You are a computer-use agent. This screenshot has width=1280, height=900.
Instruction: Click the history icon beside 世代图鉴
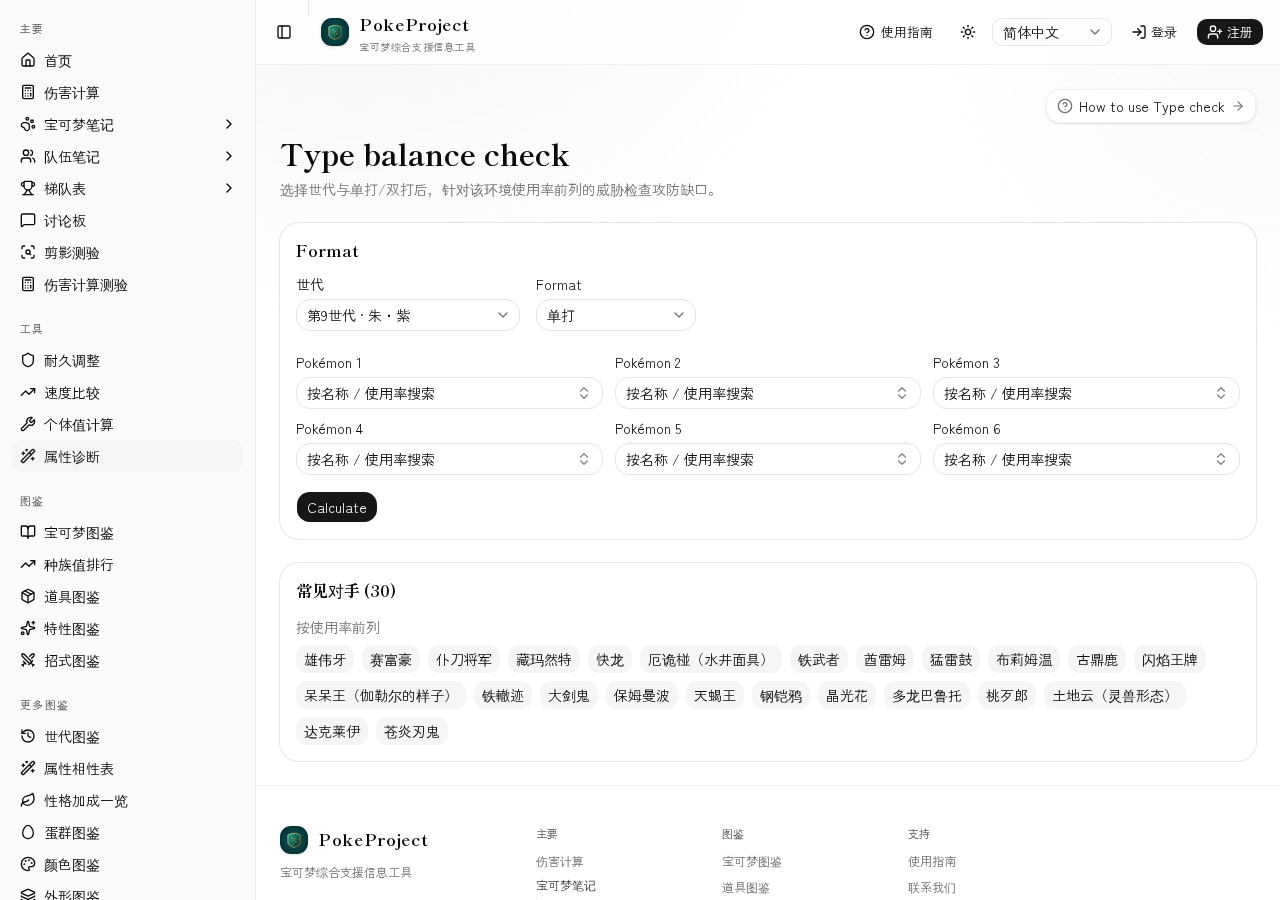tap(28, 736)
